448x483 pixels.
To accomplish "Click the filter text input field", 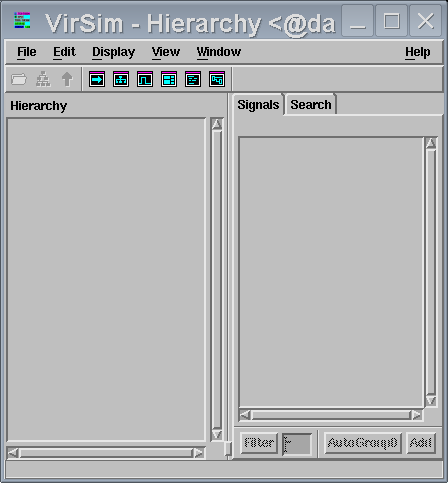I will 297,444.
